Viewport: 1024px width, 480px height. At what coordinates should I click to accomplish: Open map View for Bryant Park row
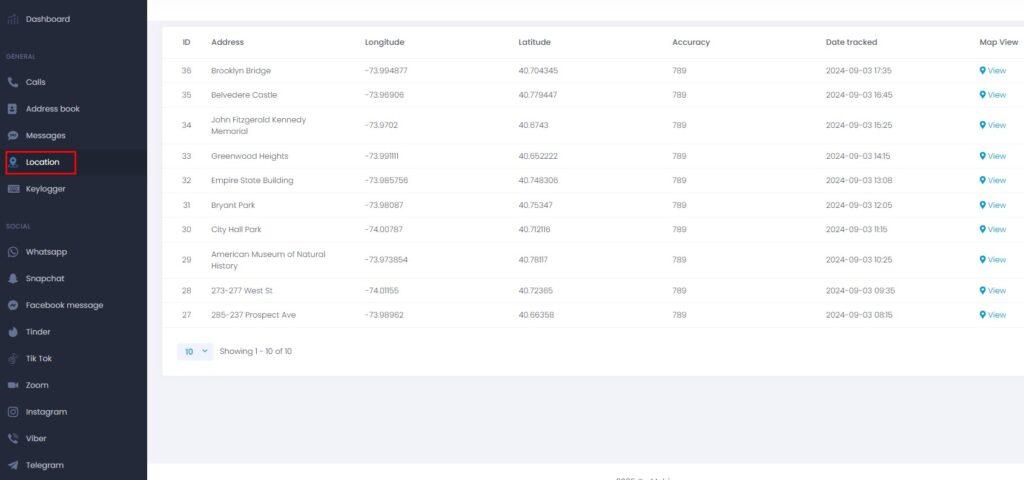tap(996, 205)
